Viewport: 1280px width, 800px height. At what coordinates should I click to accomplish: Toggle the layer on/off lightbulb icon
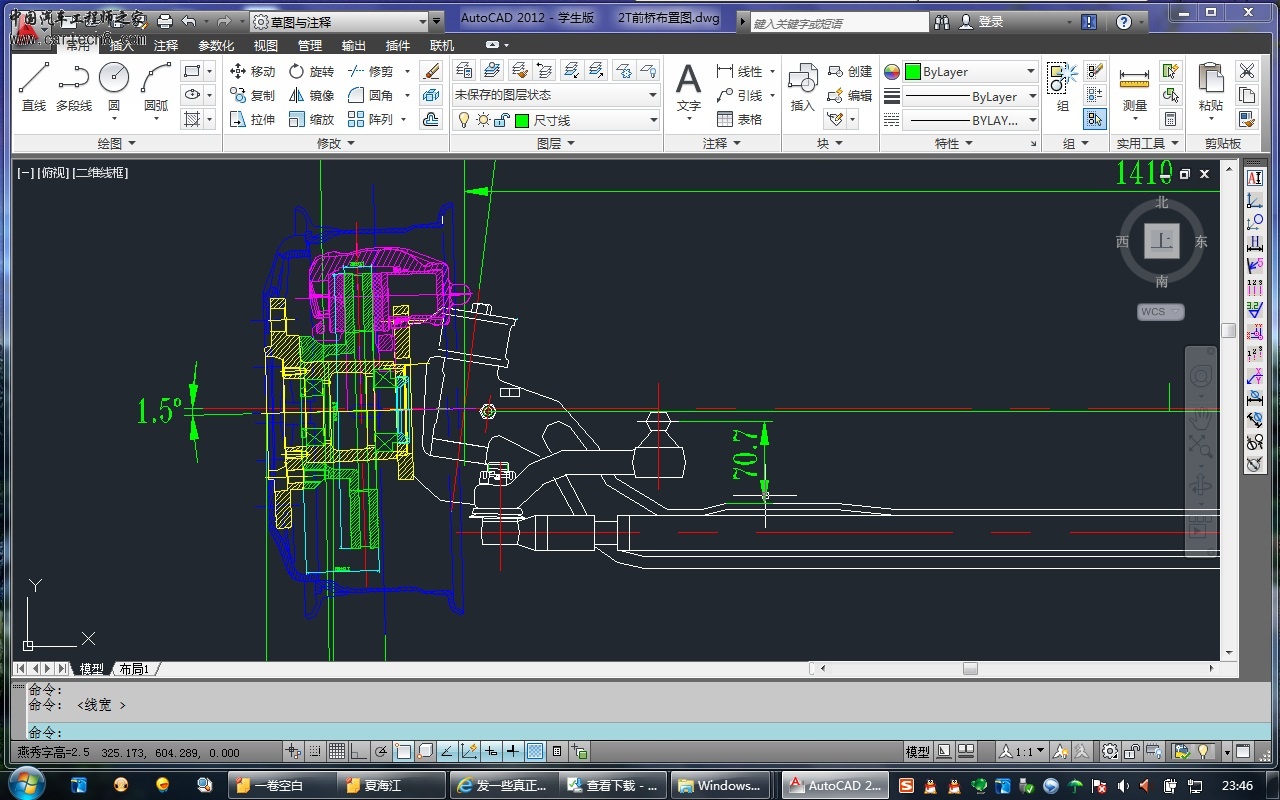point(464,120)
